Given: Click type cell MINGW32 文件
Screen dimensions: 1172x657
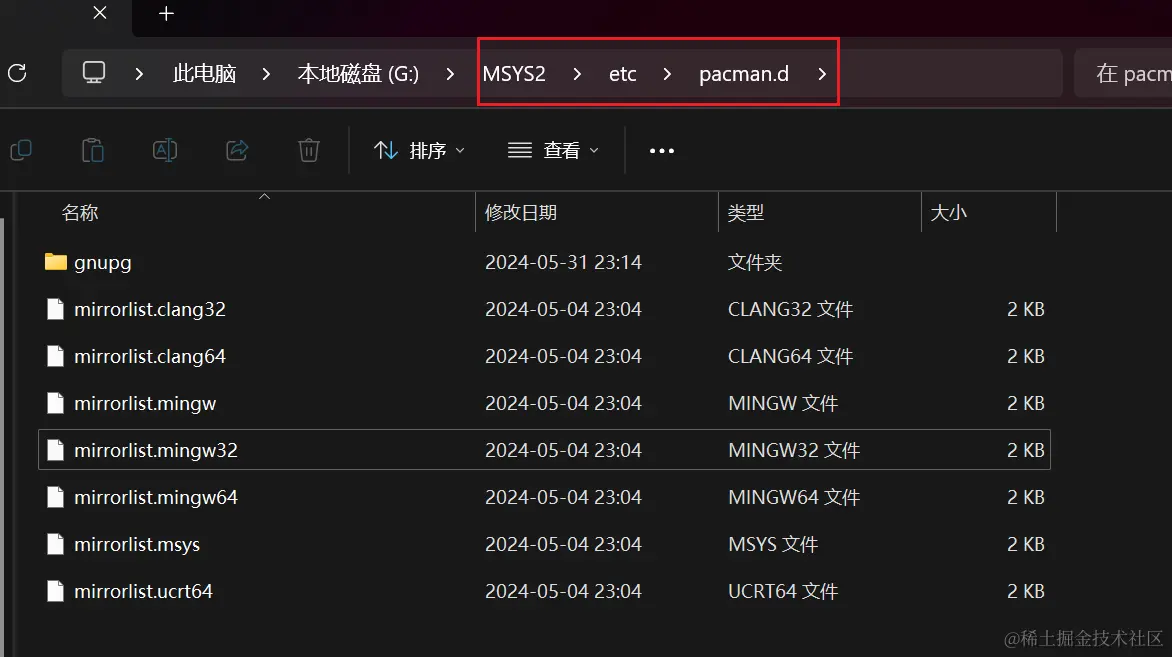Looking at the screenshot, I should tap(794, 450).
